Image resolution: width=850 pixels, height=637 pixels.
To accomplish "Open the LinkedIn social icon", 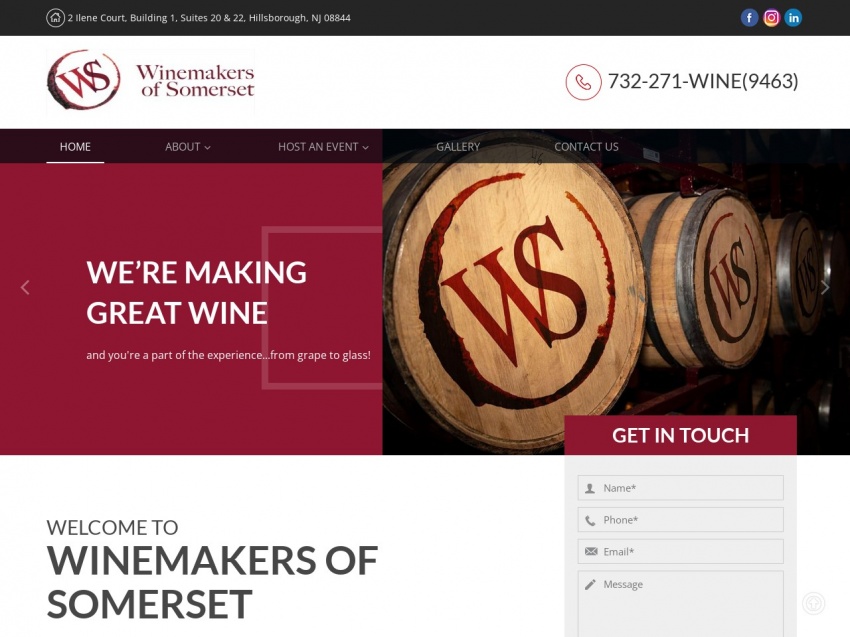I will click(x=793, y=18).
